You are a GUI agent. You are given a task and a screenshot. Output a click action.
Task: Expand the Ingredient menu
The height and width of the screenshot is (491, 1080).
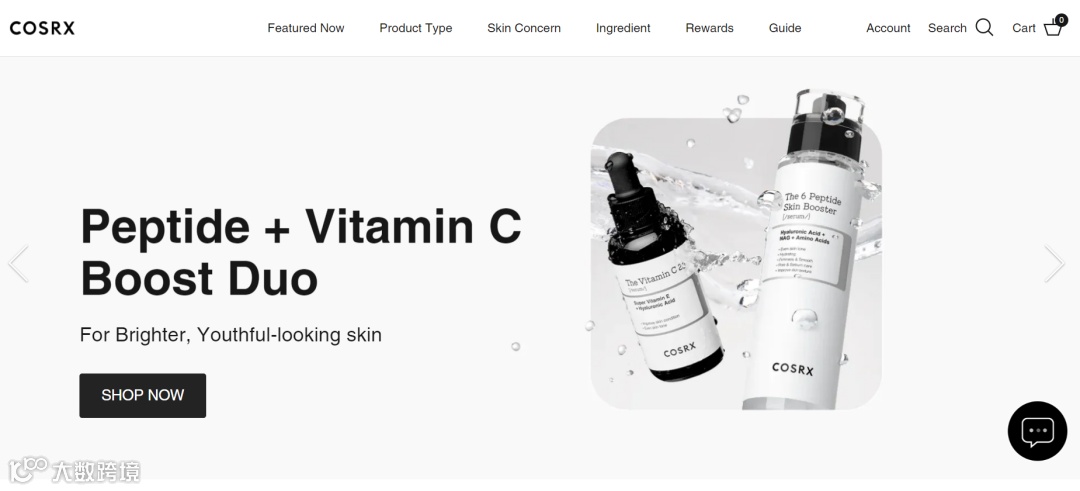623,28
